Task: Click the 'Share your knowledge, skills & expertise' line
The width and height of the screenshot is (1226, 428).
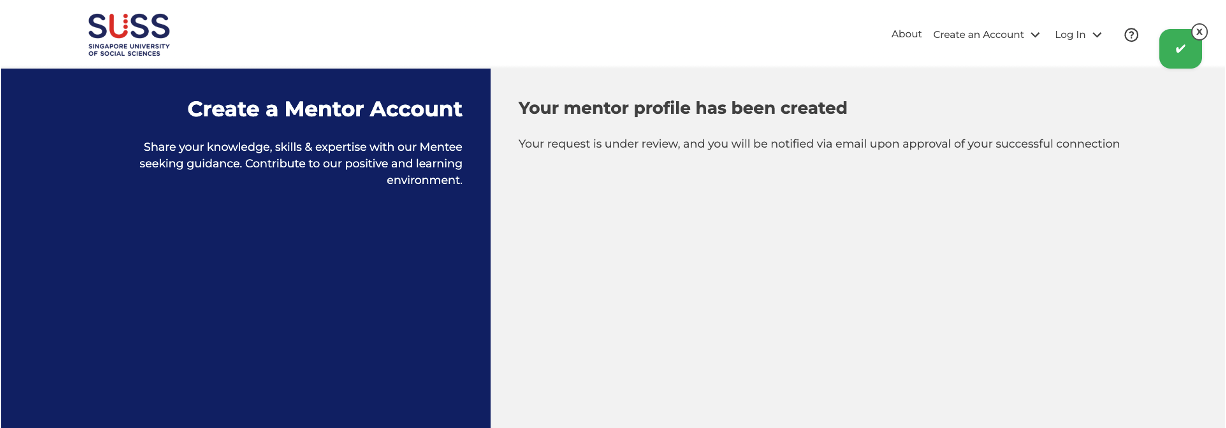Action: [302, 146]
